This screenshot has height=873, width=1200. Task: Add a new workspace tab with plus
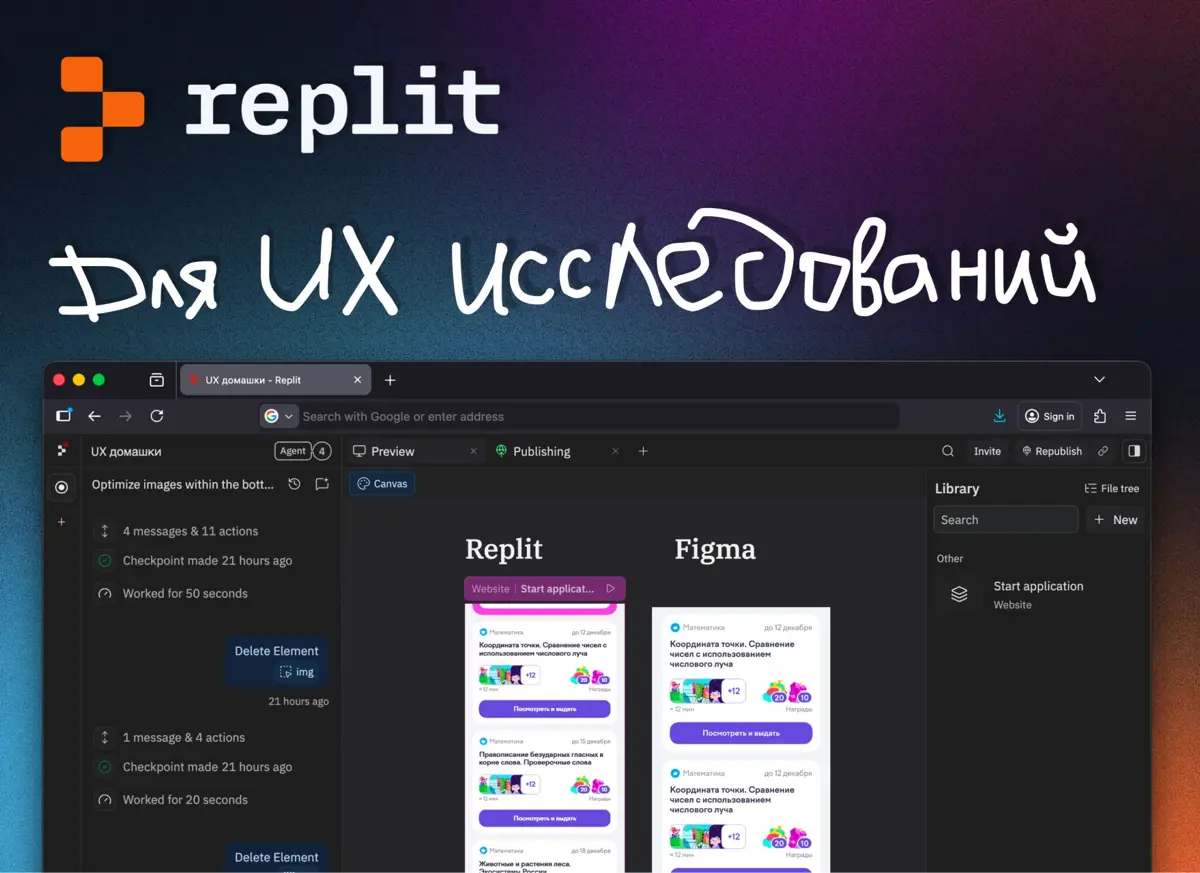[643, 452]
